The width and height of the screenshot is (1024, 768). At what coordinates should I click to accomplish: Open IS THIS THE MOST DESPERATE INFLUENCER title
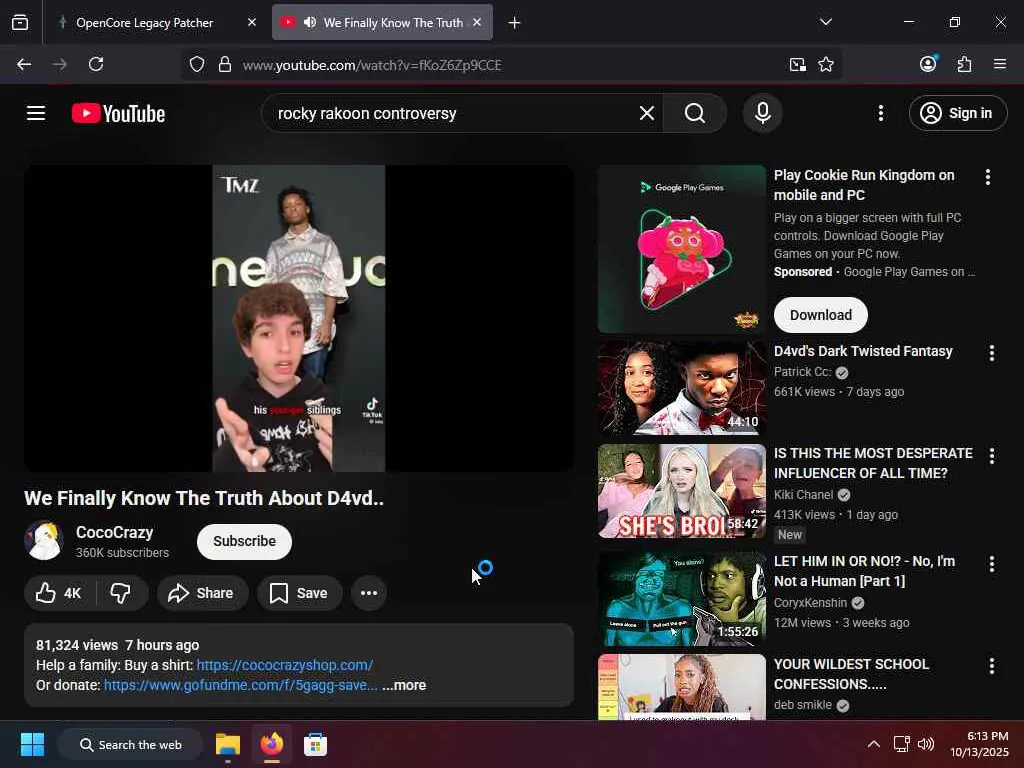873,463
